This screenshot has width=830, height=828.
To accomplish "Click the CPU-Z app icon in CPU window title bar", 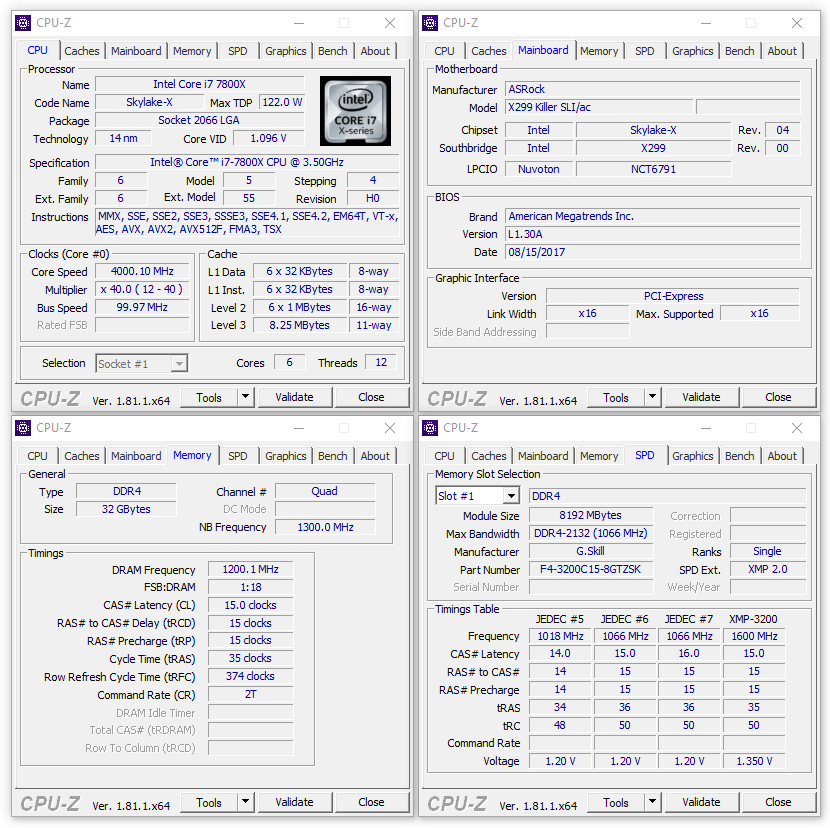I will coord(23,23).
